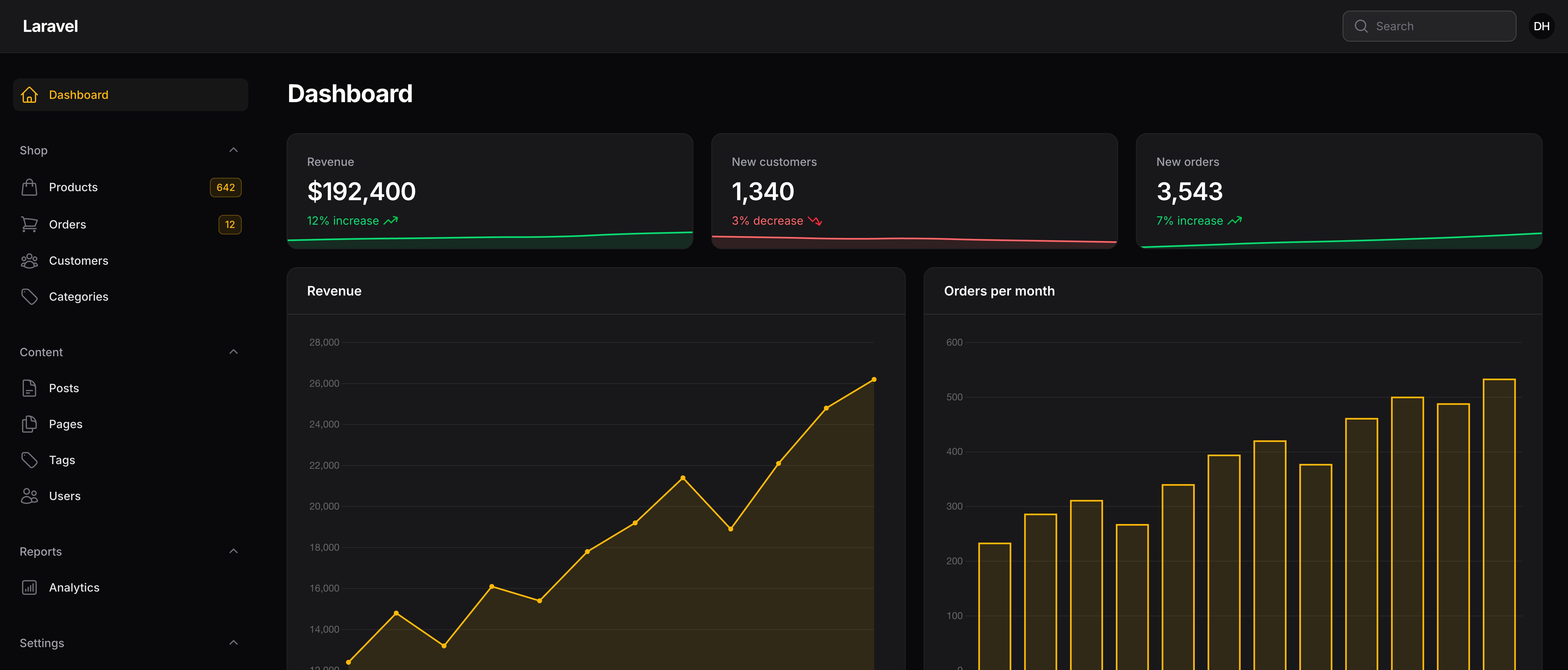Click the 12% increase text

343,221
